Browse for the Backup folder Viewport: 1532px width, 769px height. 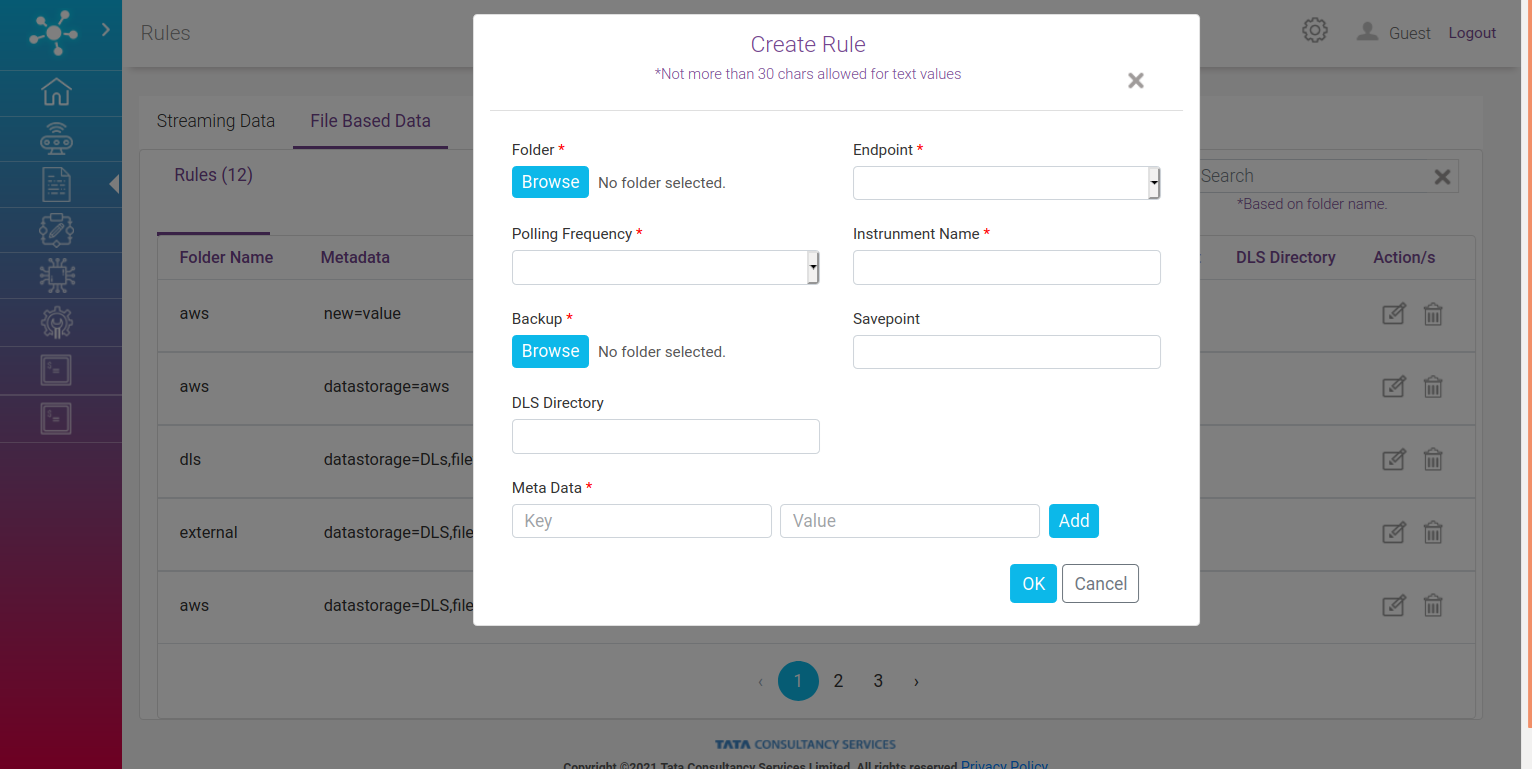coord(550,351)
